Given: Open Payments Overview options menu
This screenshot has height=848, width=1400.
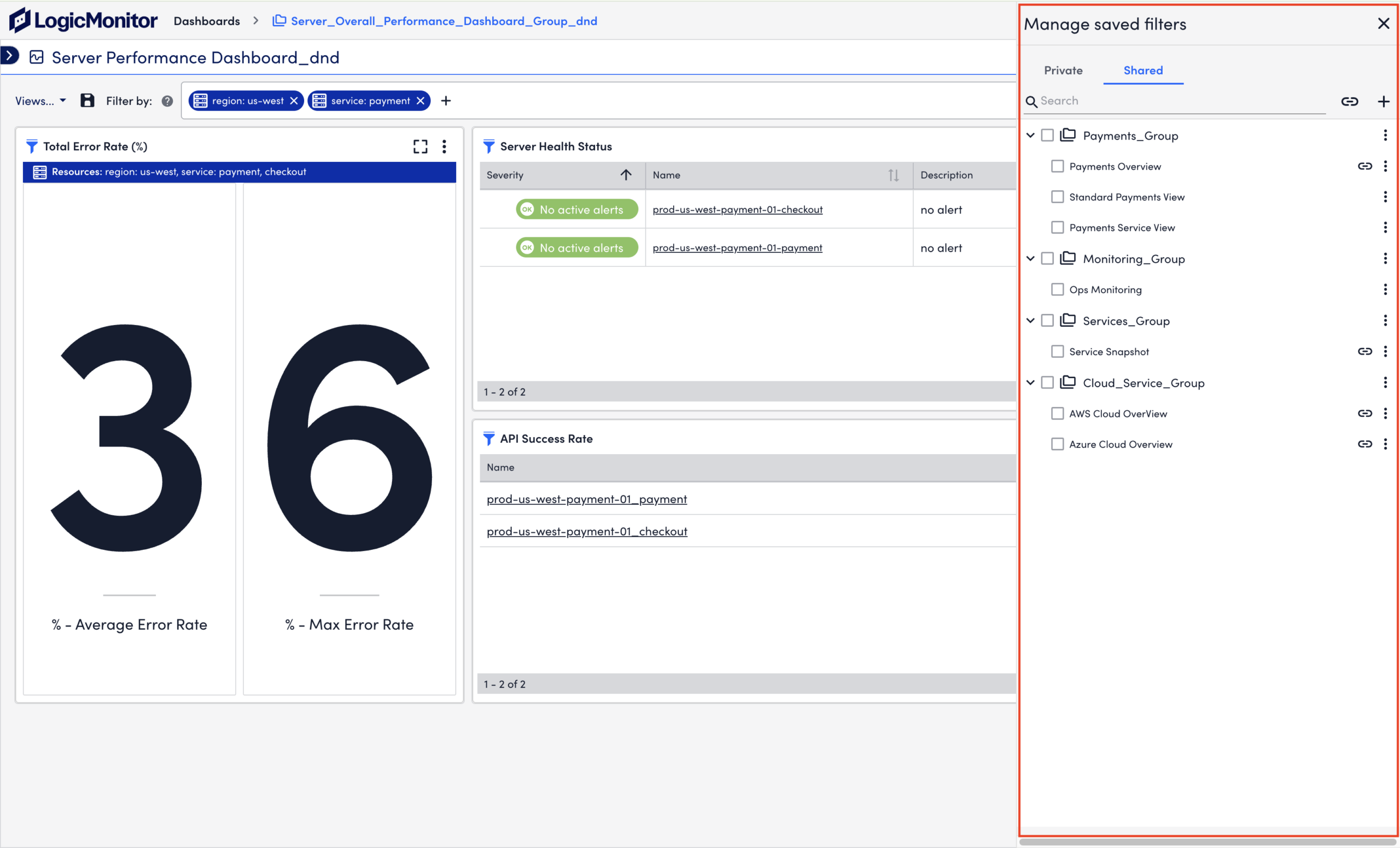Looking at the screenshot, I should (x=1385, y=166).
